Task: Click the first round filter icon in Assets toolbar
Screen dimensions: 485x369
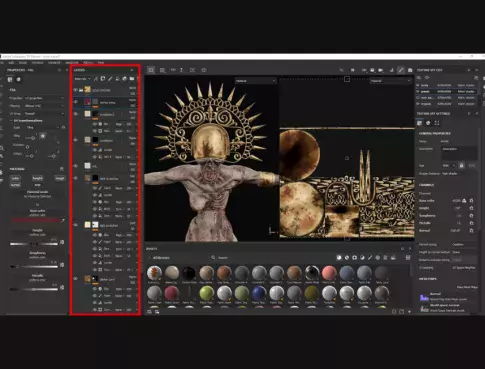Action: tap(339, 258)
